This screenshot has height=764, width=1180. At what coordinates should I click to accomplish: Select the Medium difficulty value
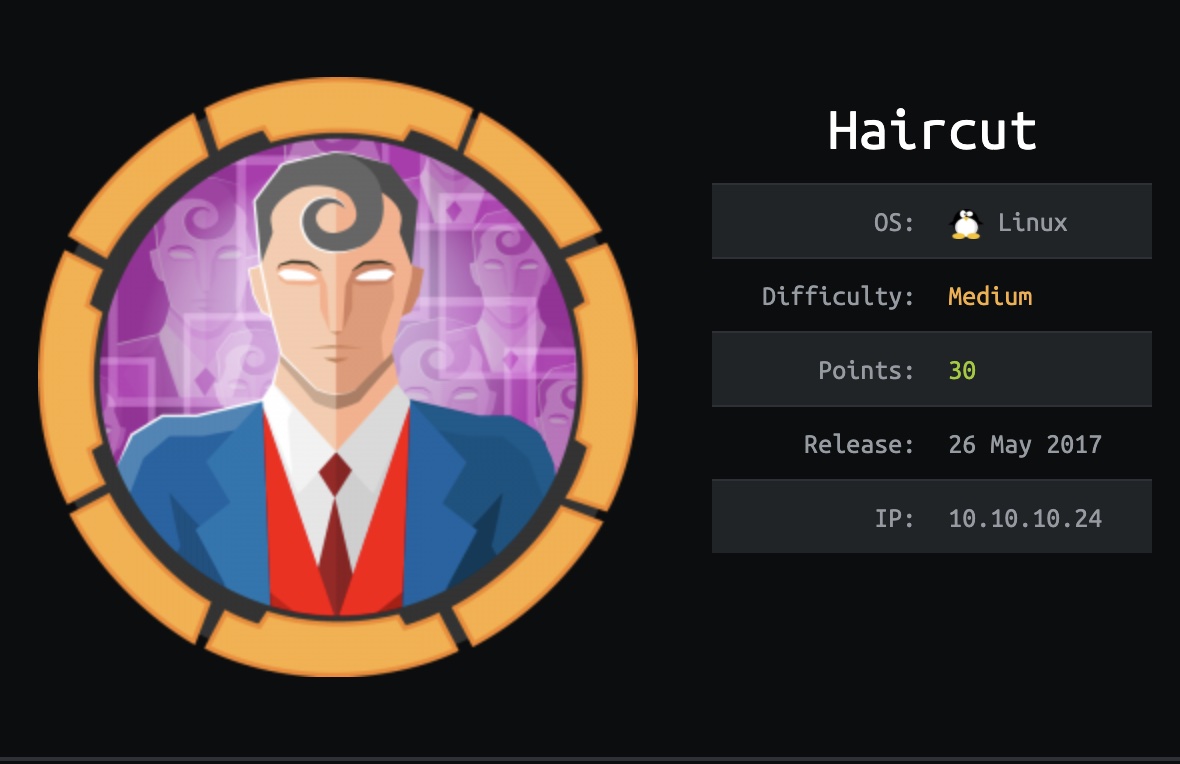990,297
